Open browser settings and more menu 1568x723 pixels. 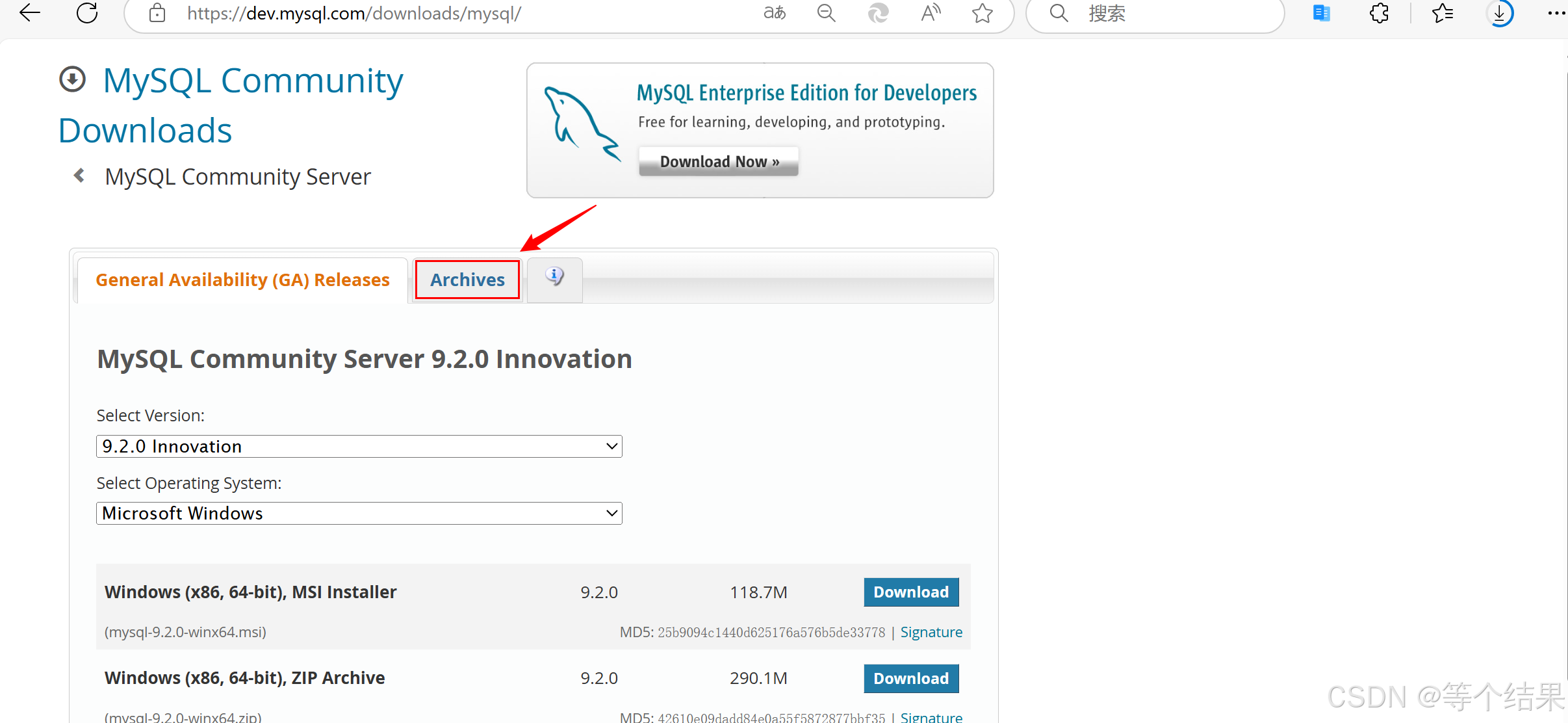(x=1556, y=13)
